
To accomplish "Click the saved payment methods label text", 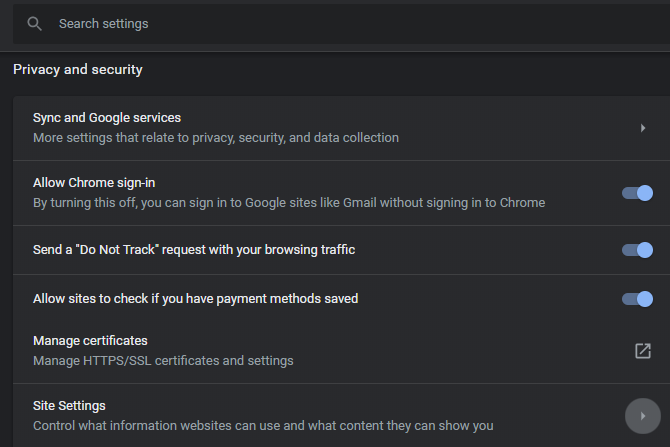I will pos(195,298).
